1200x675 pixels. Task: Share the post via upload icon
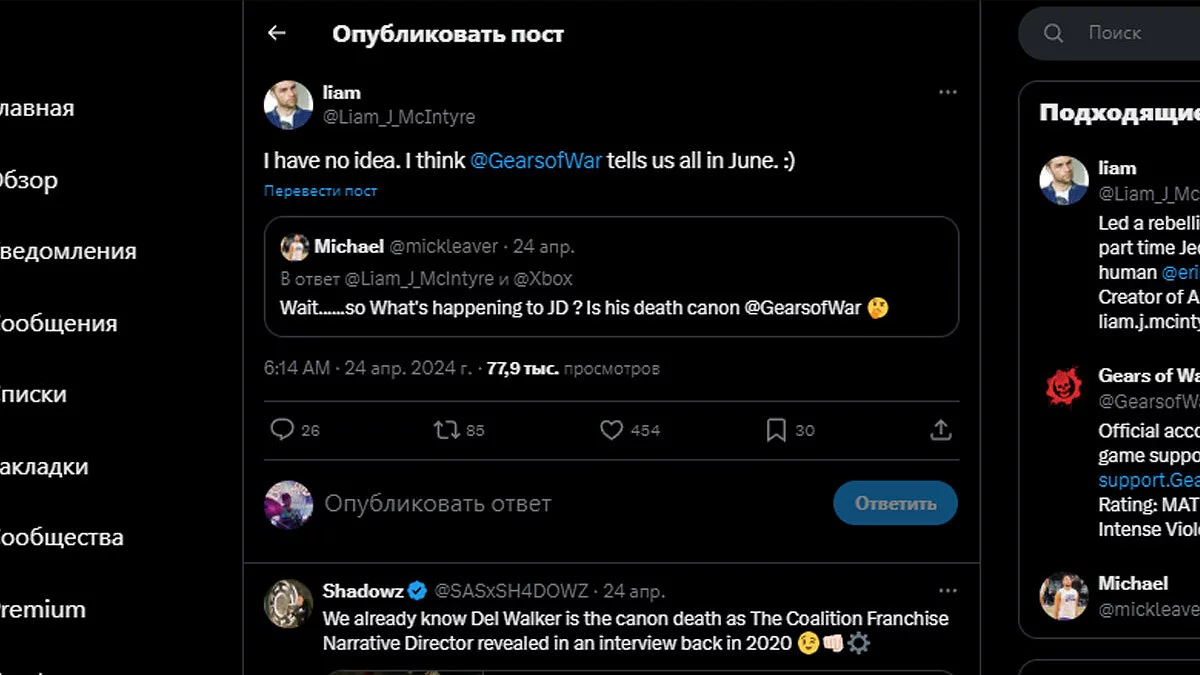tap(940, 430)
